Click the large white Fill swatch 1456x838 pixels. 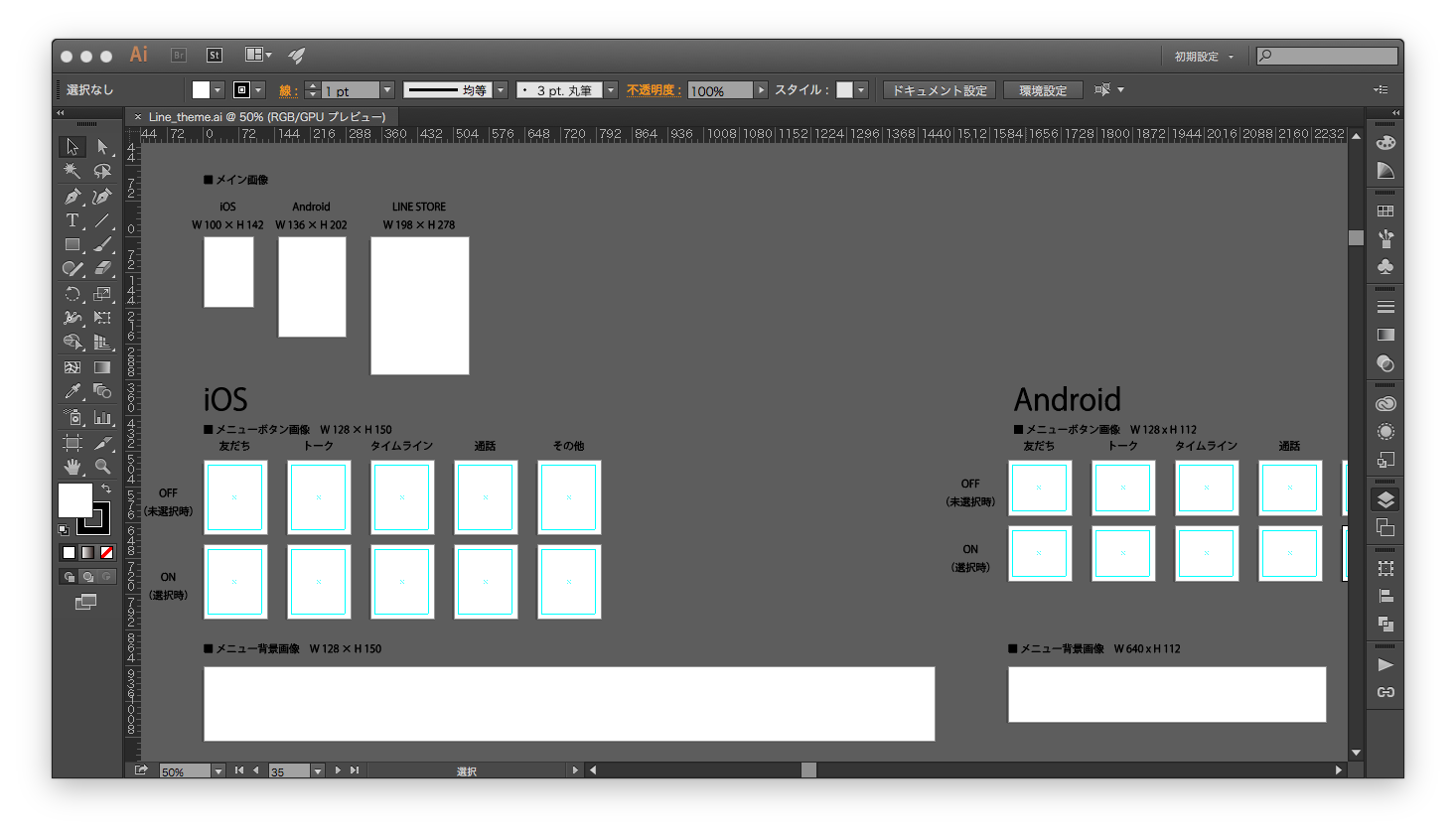[74, 499]
